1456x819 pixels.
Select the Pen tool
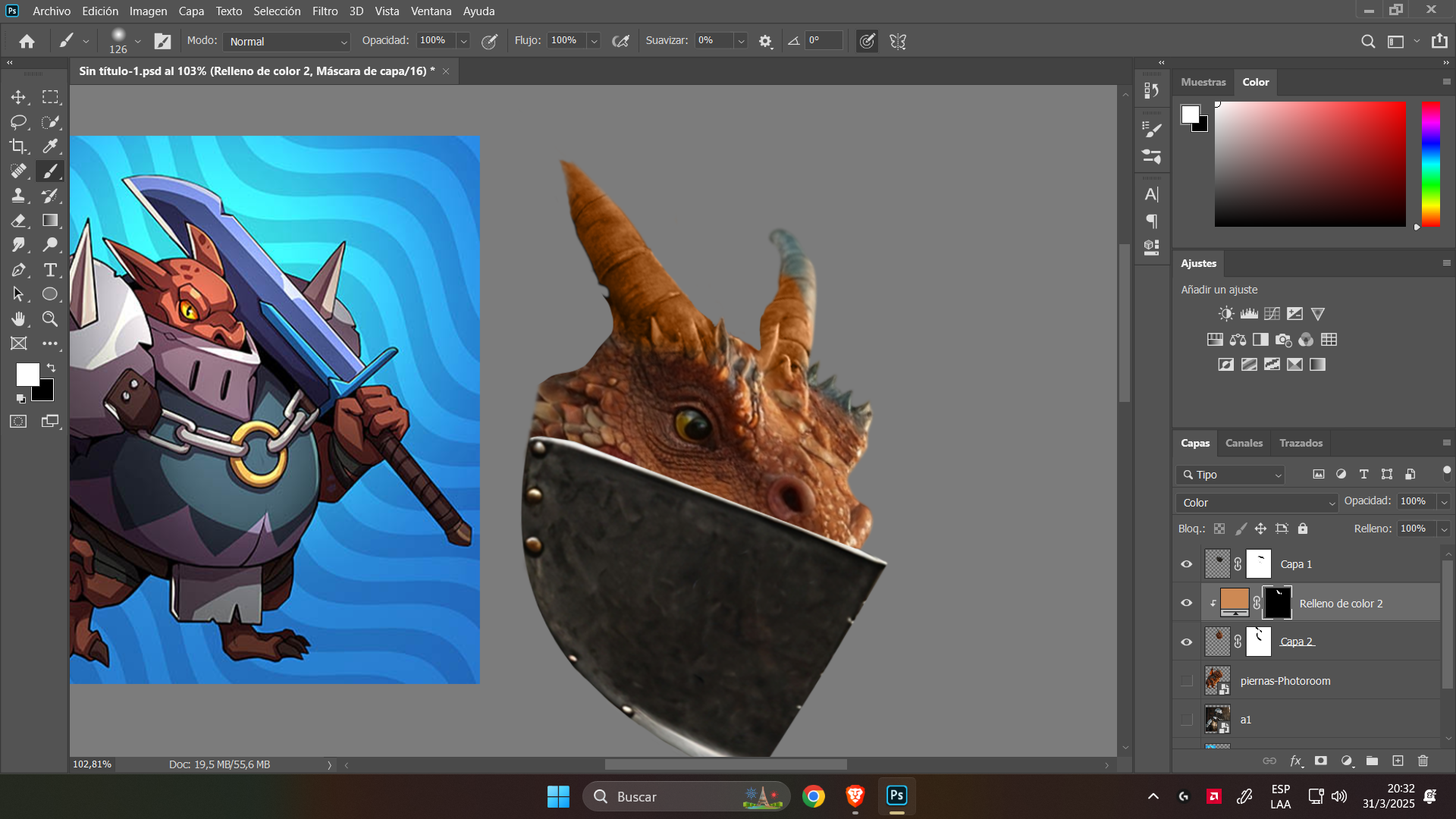point(18,270)
